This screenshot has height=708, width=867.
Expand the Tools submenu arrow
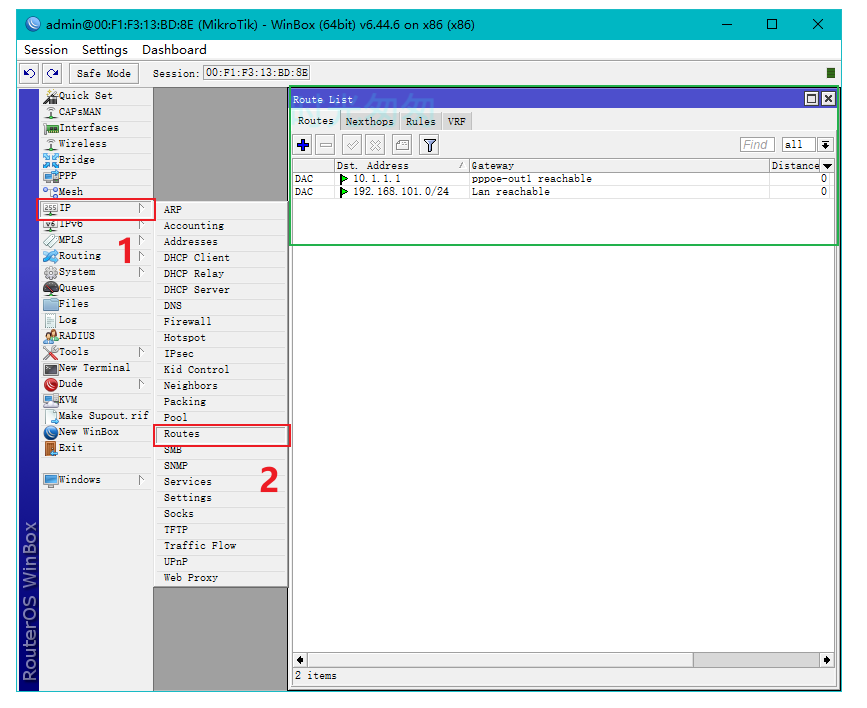pyautogui.click(x=142, y=352)
